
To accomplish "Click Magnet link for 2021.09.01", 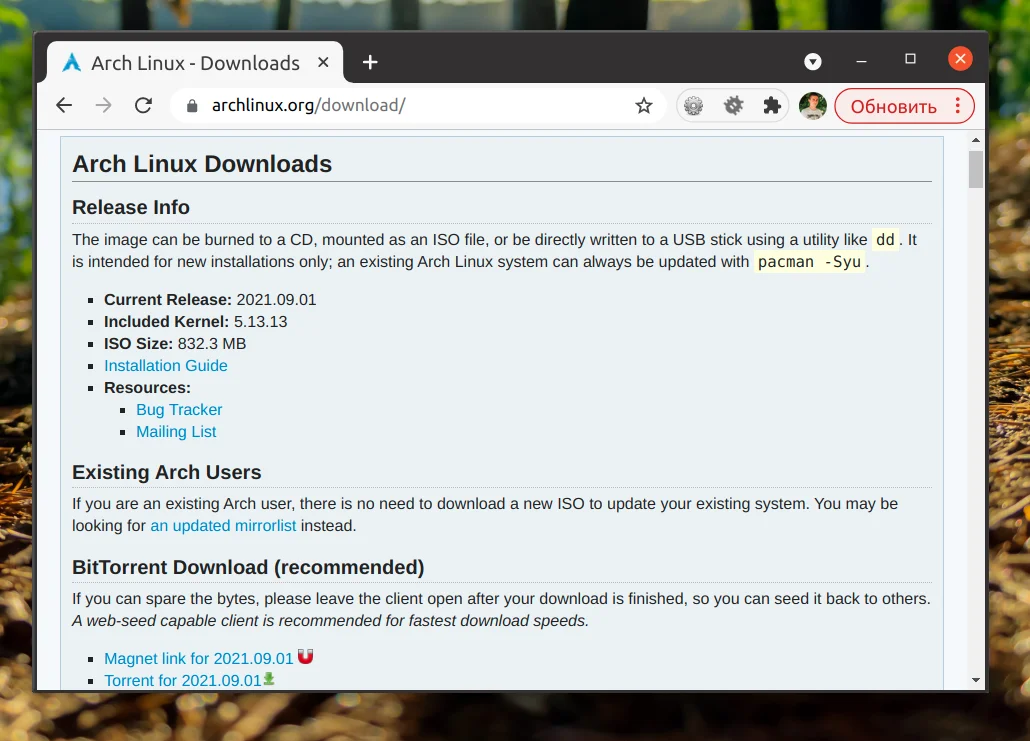I will tap(198, 658).
